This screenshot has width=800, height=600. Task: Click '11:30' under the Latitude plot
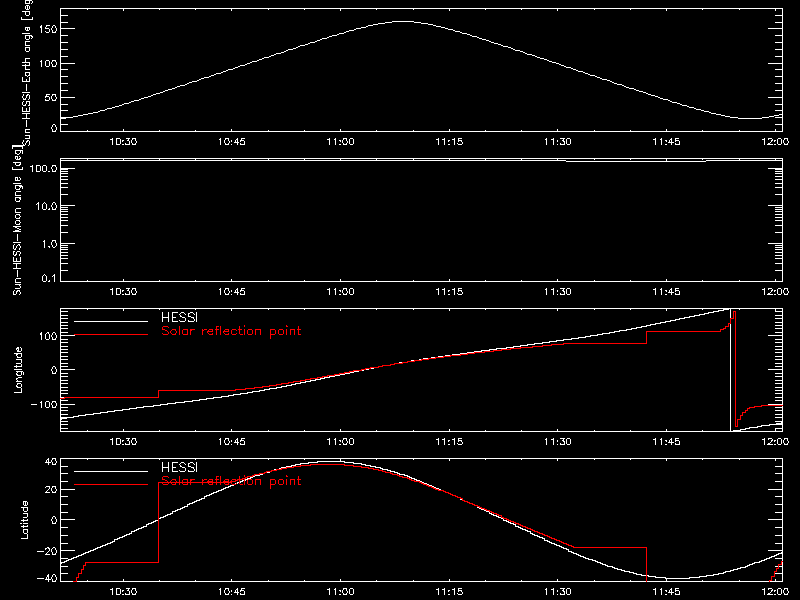[x=558, y=592]
